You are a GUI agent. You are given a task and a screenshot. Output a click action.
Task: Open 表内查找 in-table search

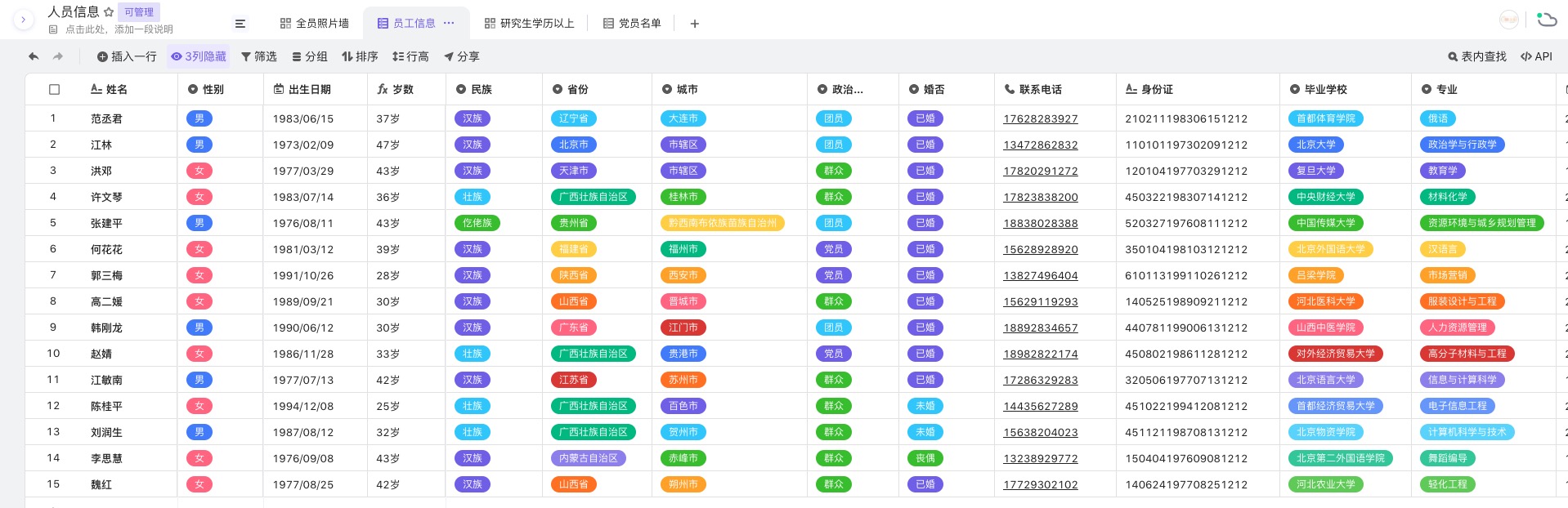pos(1477,56)
